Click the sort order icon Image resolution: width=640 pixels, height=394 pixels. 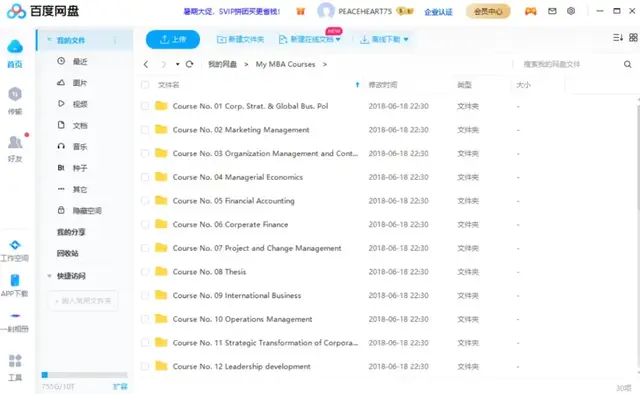pyautogui.click(x=618, y=38)
